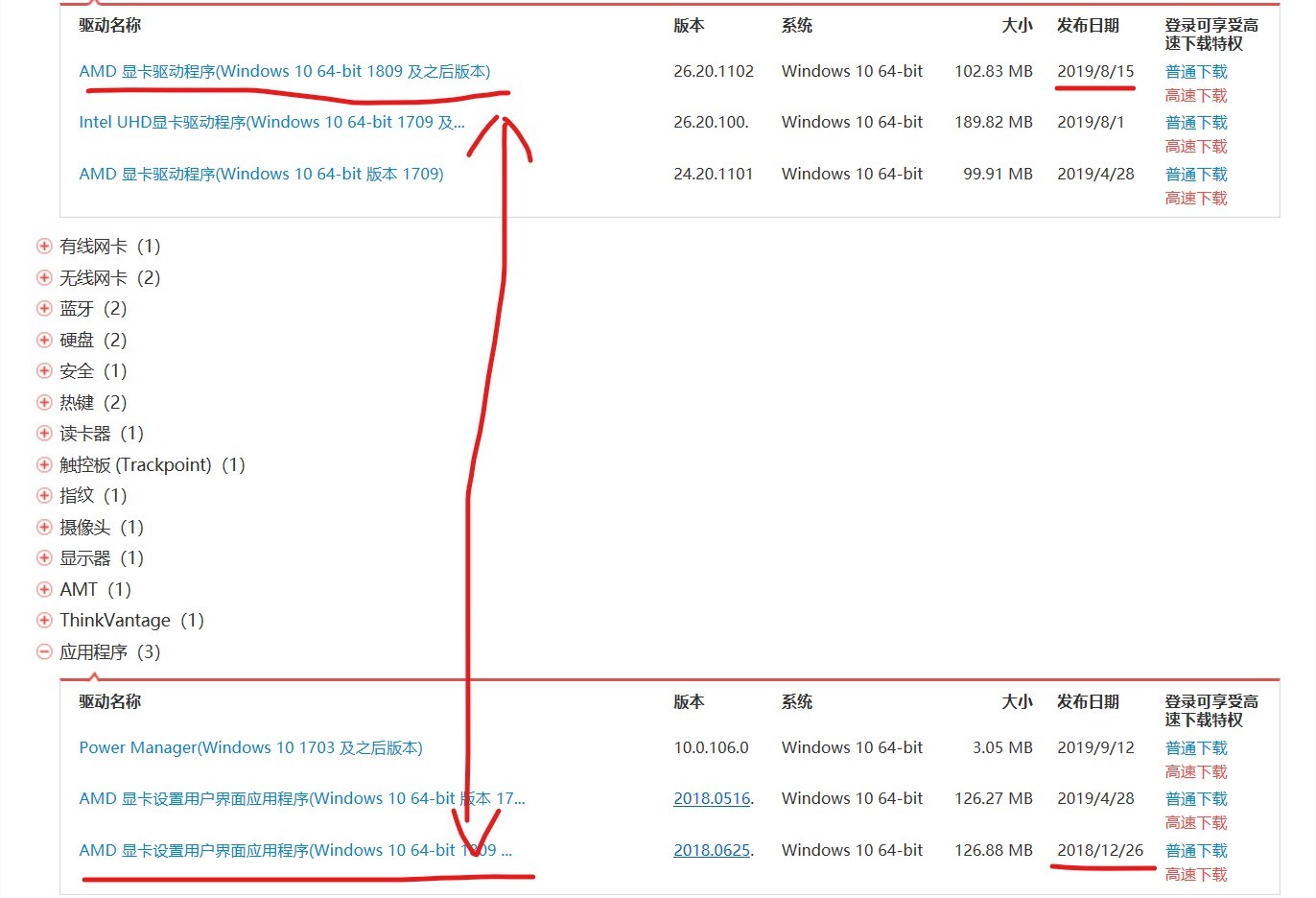Viewport: 1316px width, 898px height.
Task: Select size value 99.91 MB
Action: pyautogui.click(x=998, y=174)
